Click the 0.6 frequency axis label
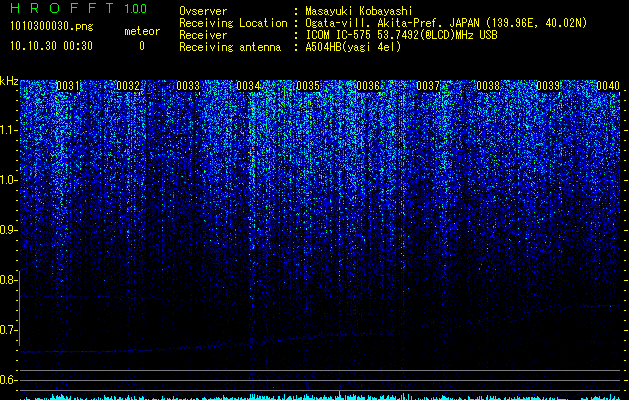Image resolution: width=629 pixels, height=400 pixels. coord(8,380)
